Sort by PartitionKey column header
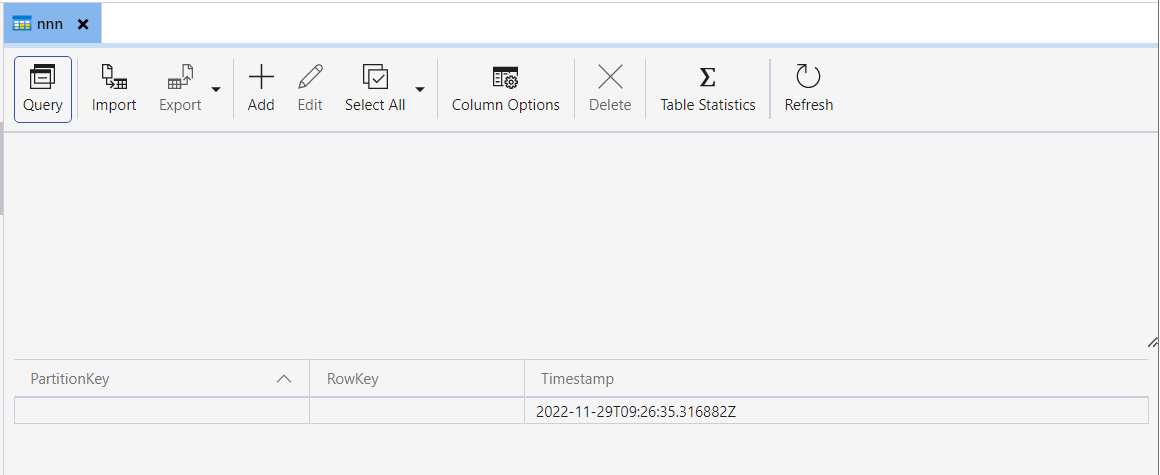 [x=161, y=379]
